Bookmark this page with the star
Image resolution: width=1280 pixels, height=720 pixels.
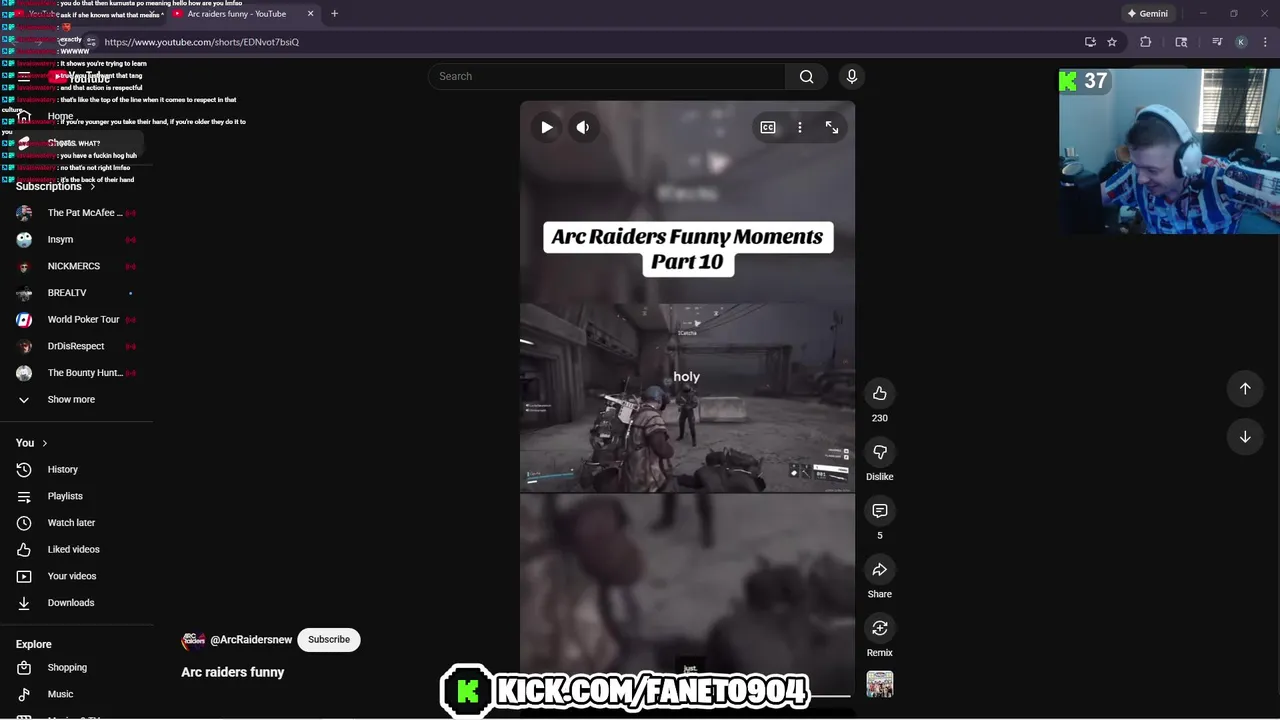[x=1112, y=42]
